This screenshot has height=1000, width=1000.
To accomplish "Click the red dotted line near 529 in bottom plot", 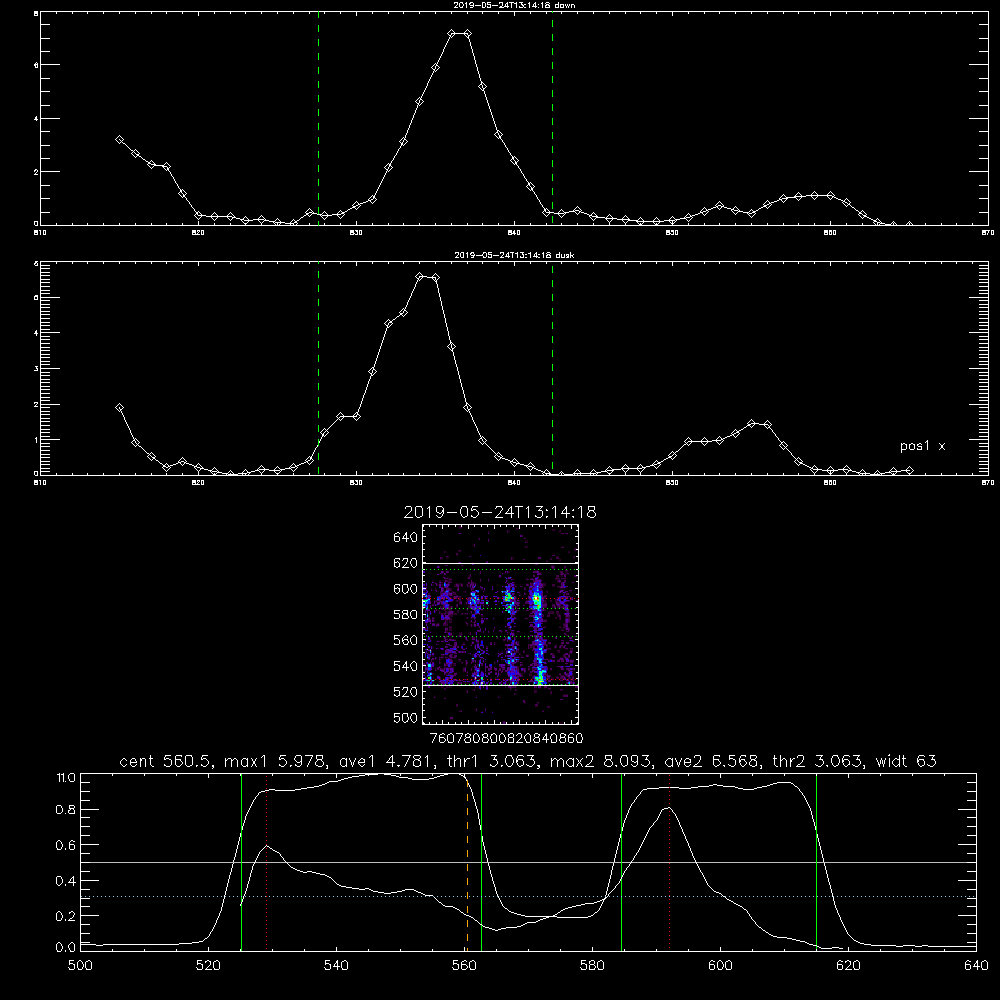I will 267,862.
